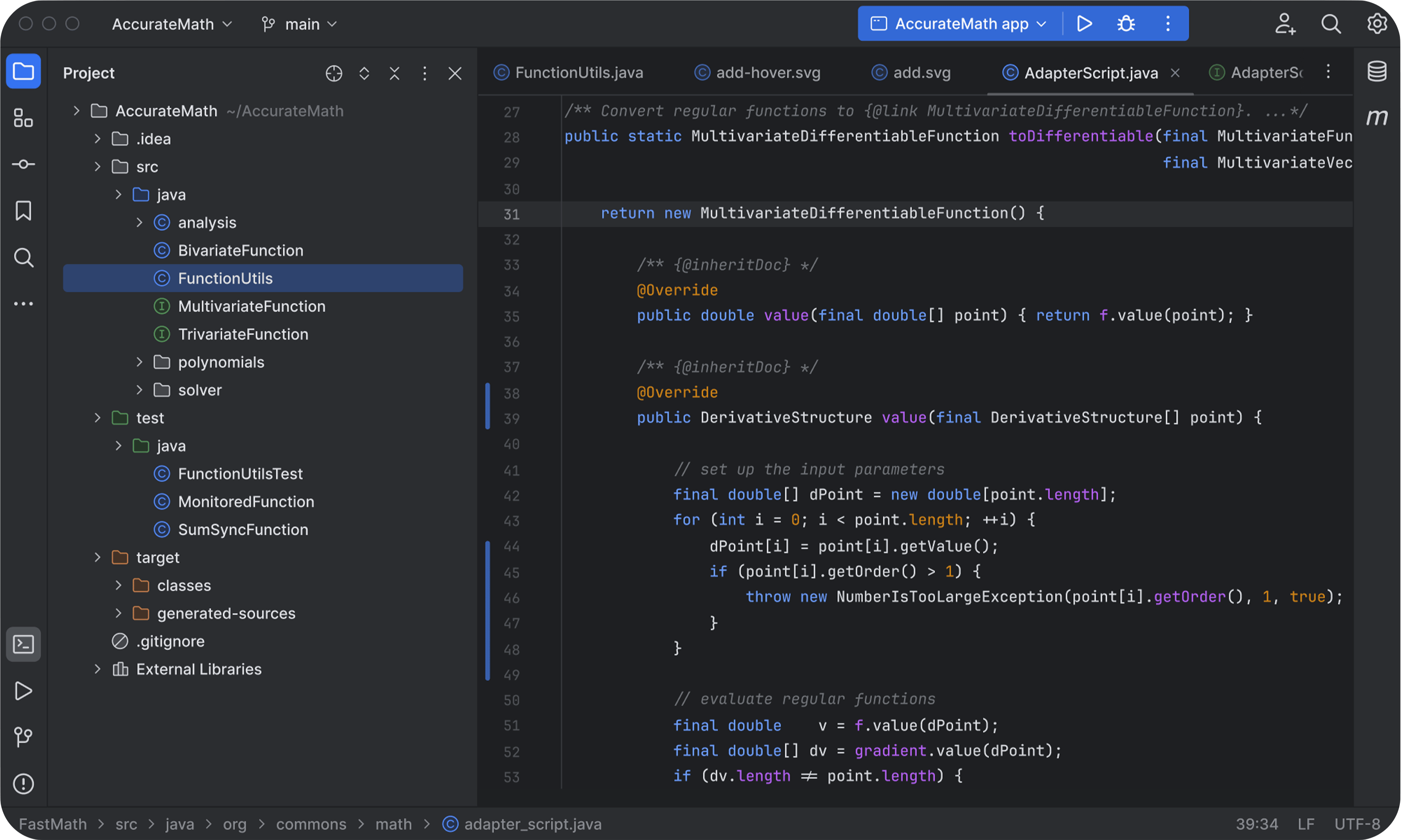Open the main branch dropdown
This screenshot has width=1401, height=840.
(300, 24)
